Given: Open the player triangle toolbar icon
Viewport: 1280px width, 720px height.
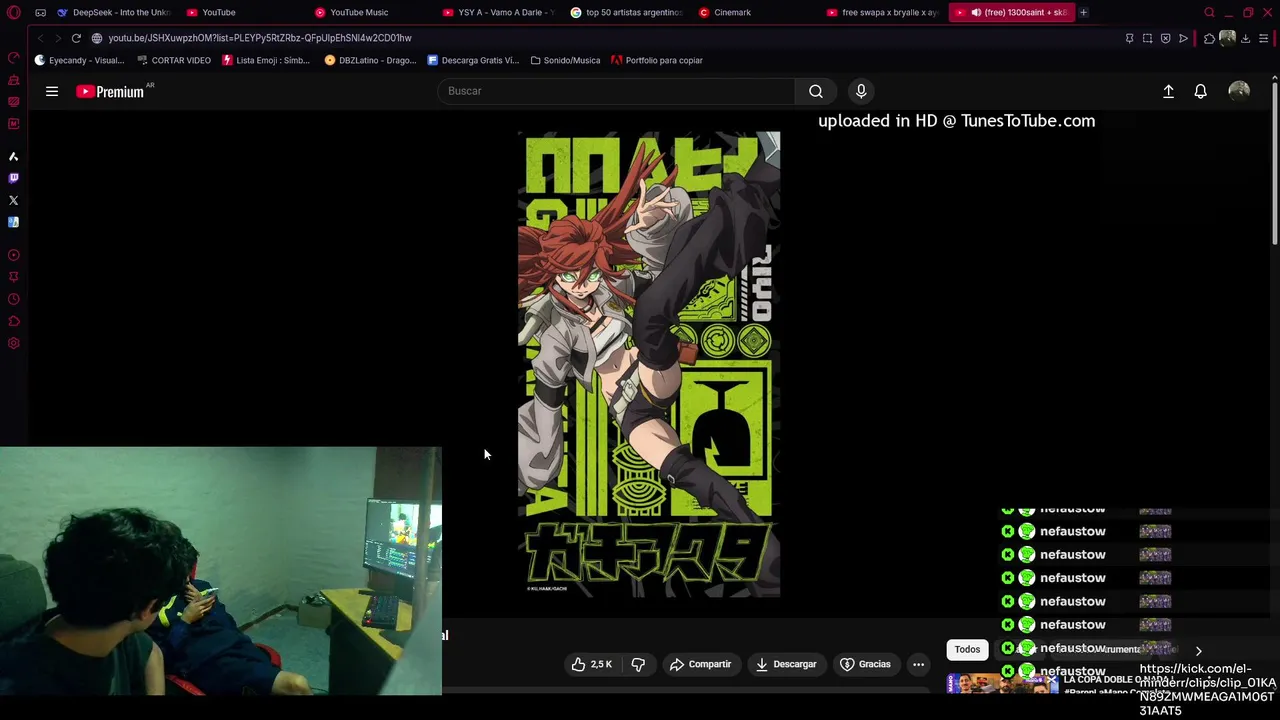Looking at the screenshot, I should pyautogui.click(x=1183, y=38).
